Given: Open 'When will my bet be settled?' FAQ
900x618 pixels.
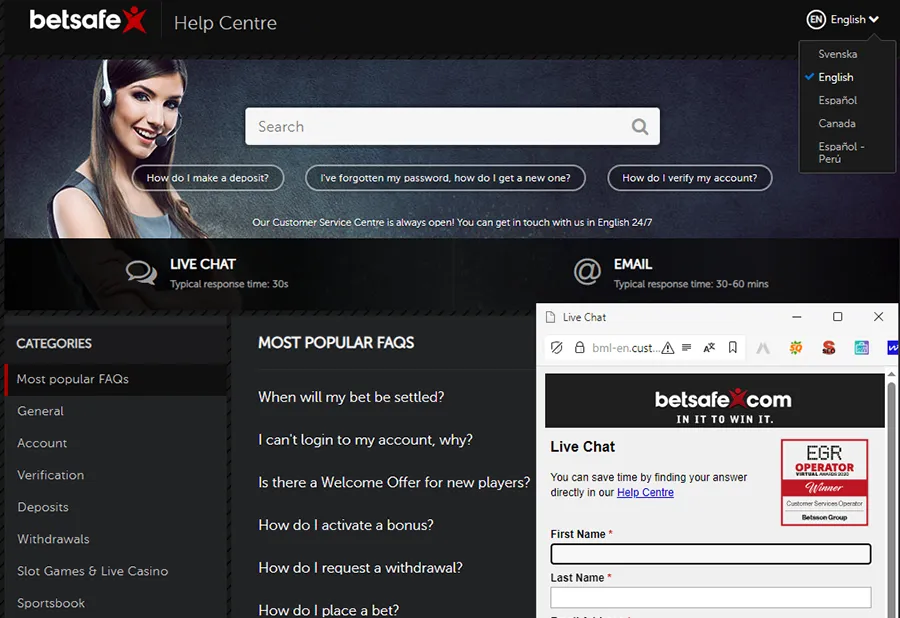Looking at the screenshot, I should 351,397.
